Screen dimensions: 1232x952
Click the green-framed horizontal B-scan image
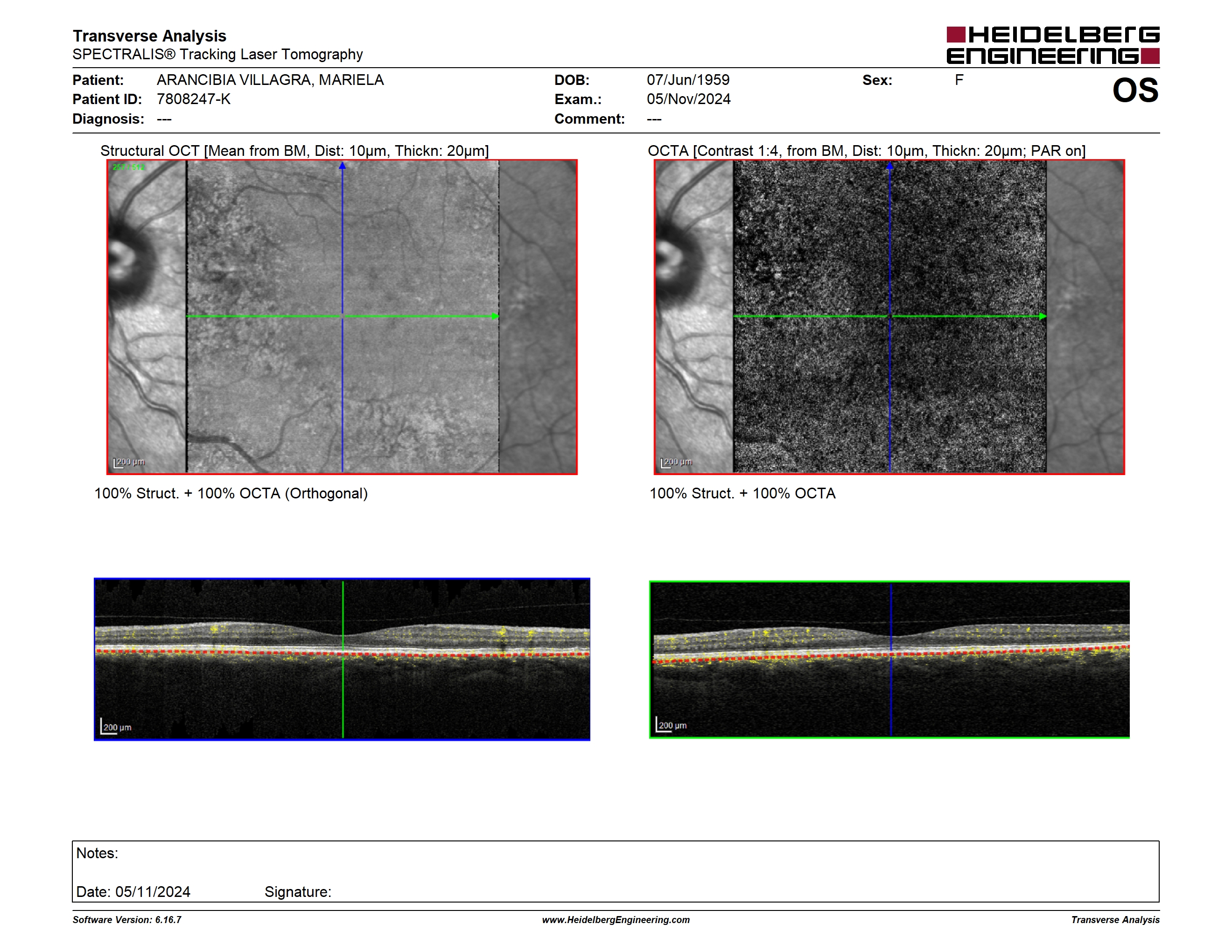889,659
